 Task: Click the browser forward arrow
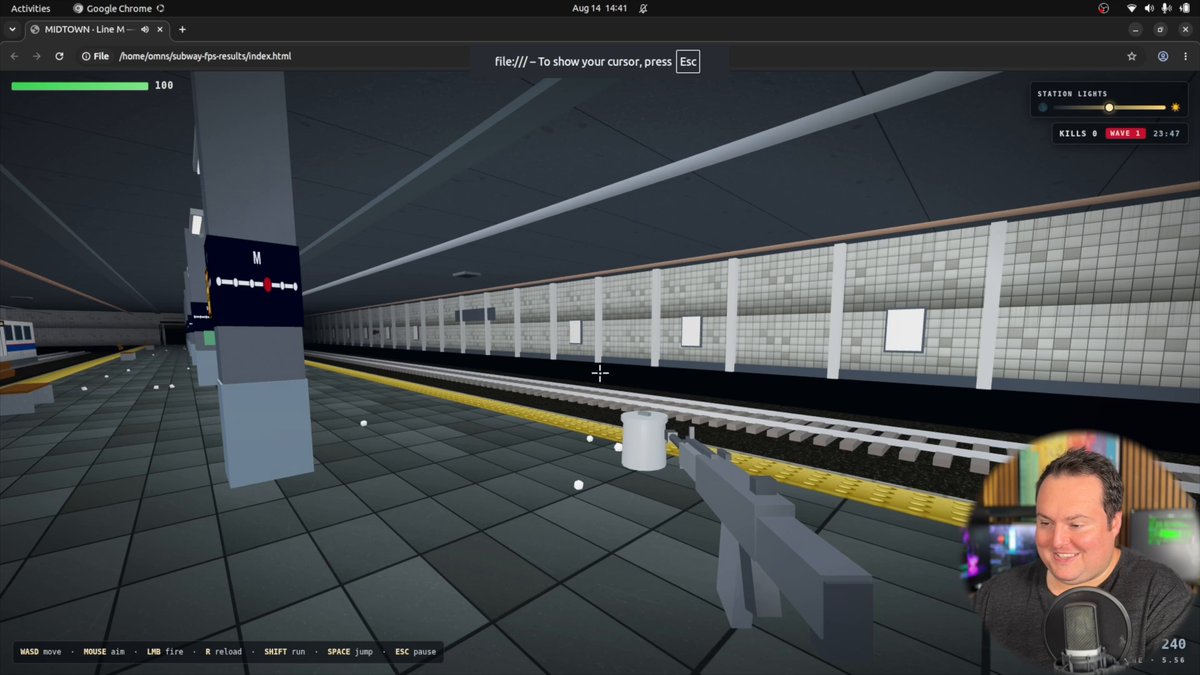[37, 56]
